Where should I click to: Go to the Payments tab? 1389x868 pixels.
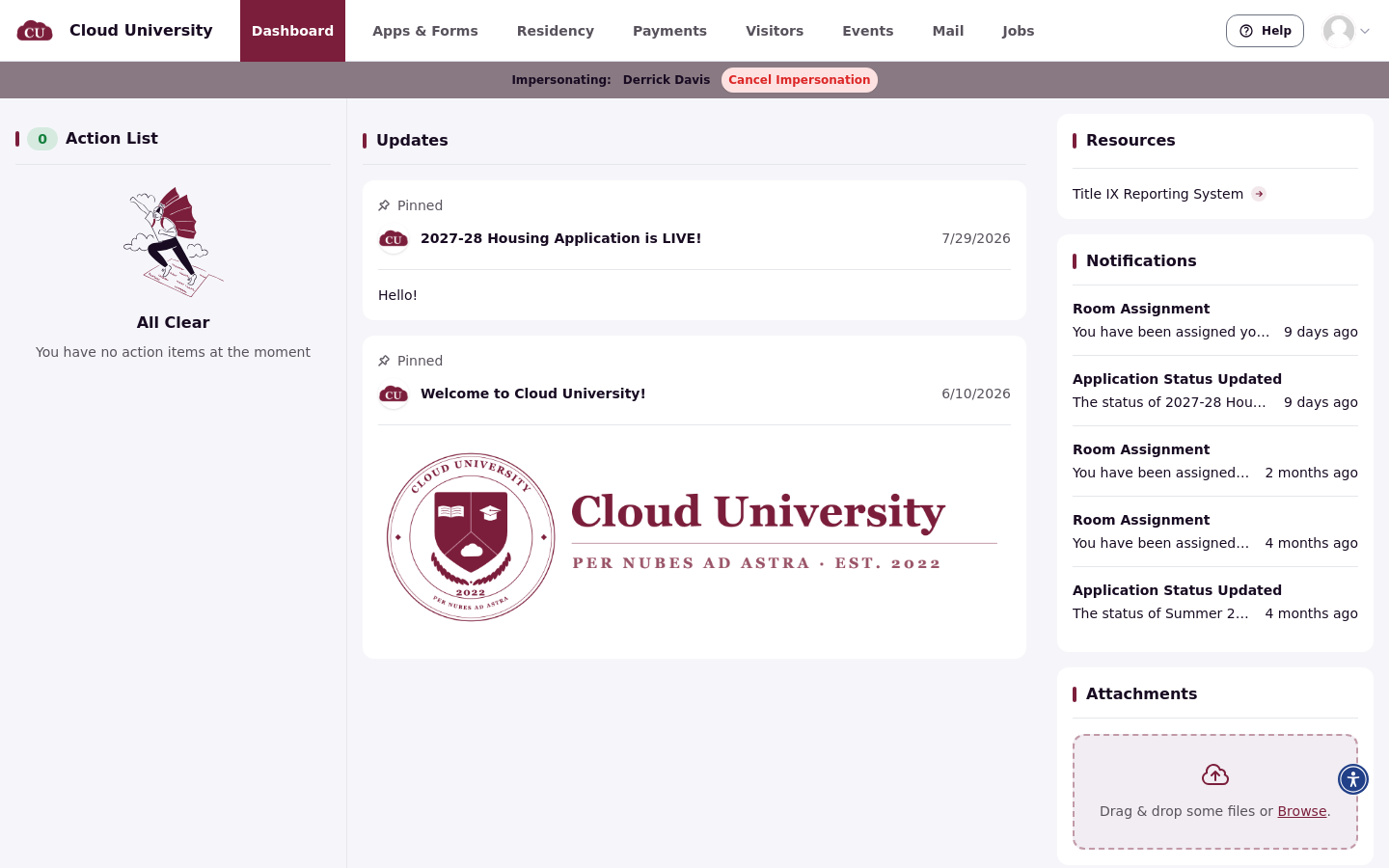click(x=669, y=31)
